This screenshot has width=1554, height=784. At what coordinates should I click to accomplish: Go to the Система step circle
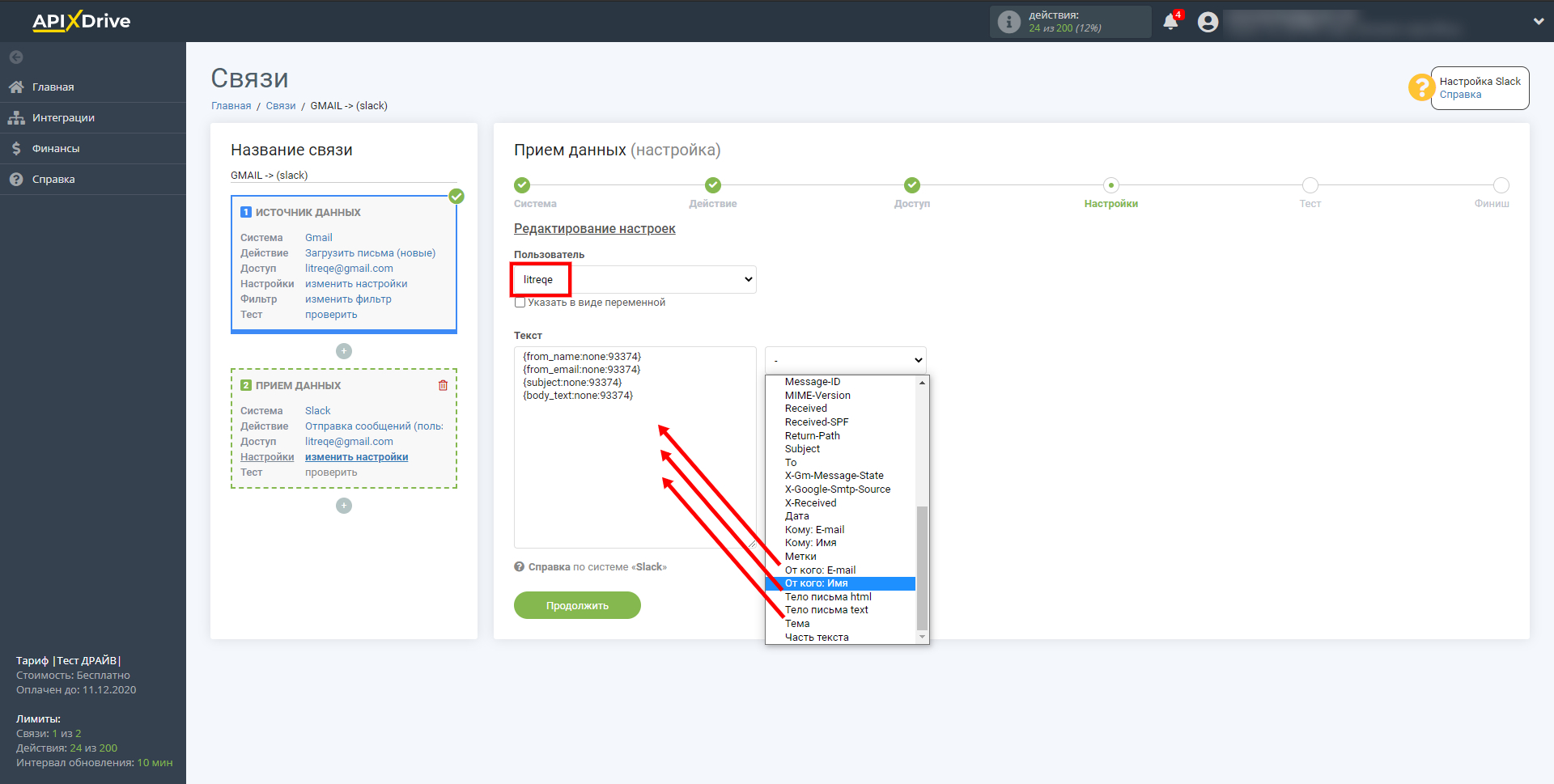tap(522, 185)
